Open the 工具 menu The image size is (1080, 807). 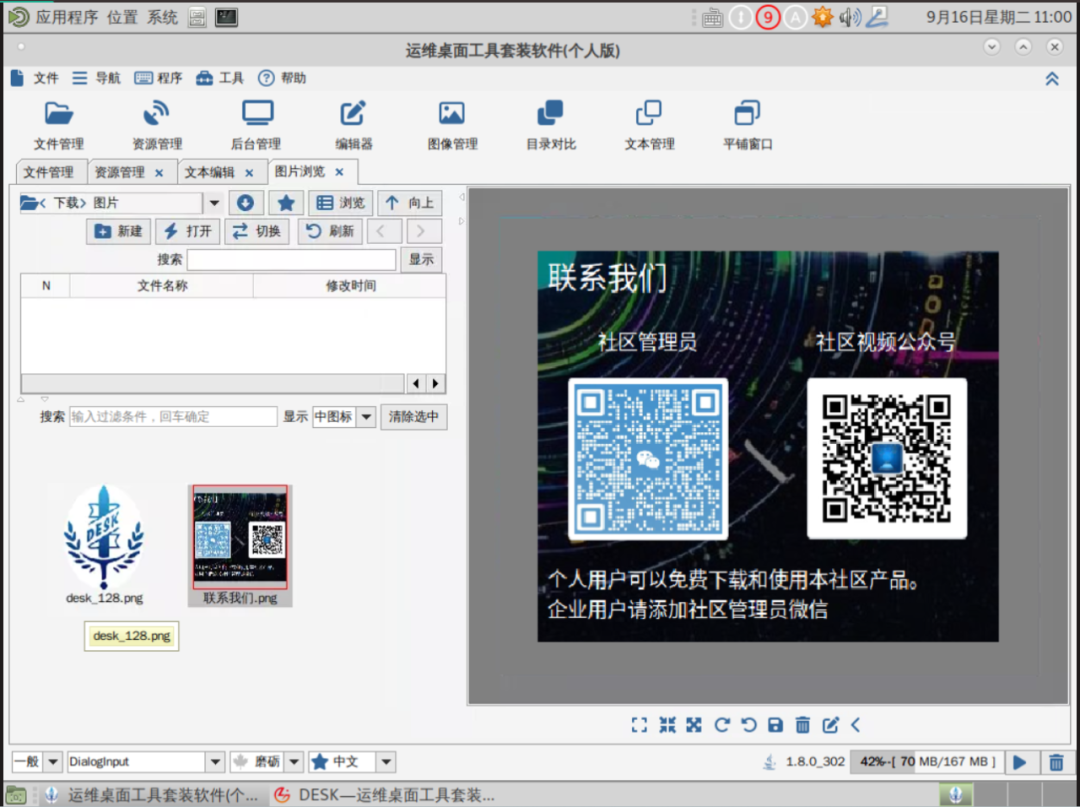click(x=220, y=78)
